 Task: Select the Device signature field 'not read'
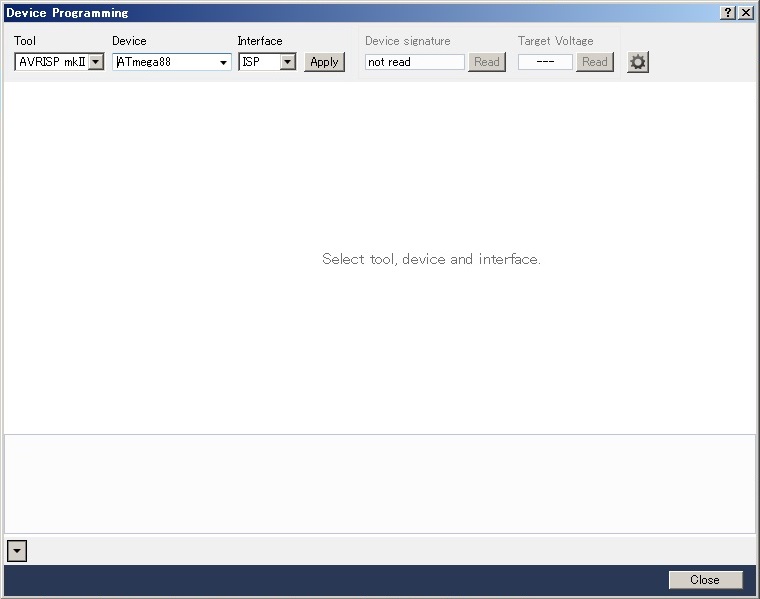tap(414, 62)
